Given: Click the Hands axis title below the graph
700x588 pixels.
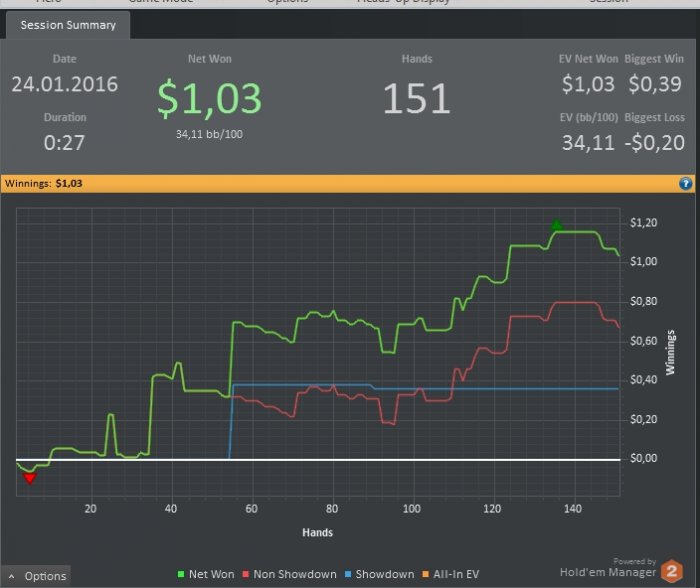Looking at the screenshot, I should click(317, 533).
